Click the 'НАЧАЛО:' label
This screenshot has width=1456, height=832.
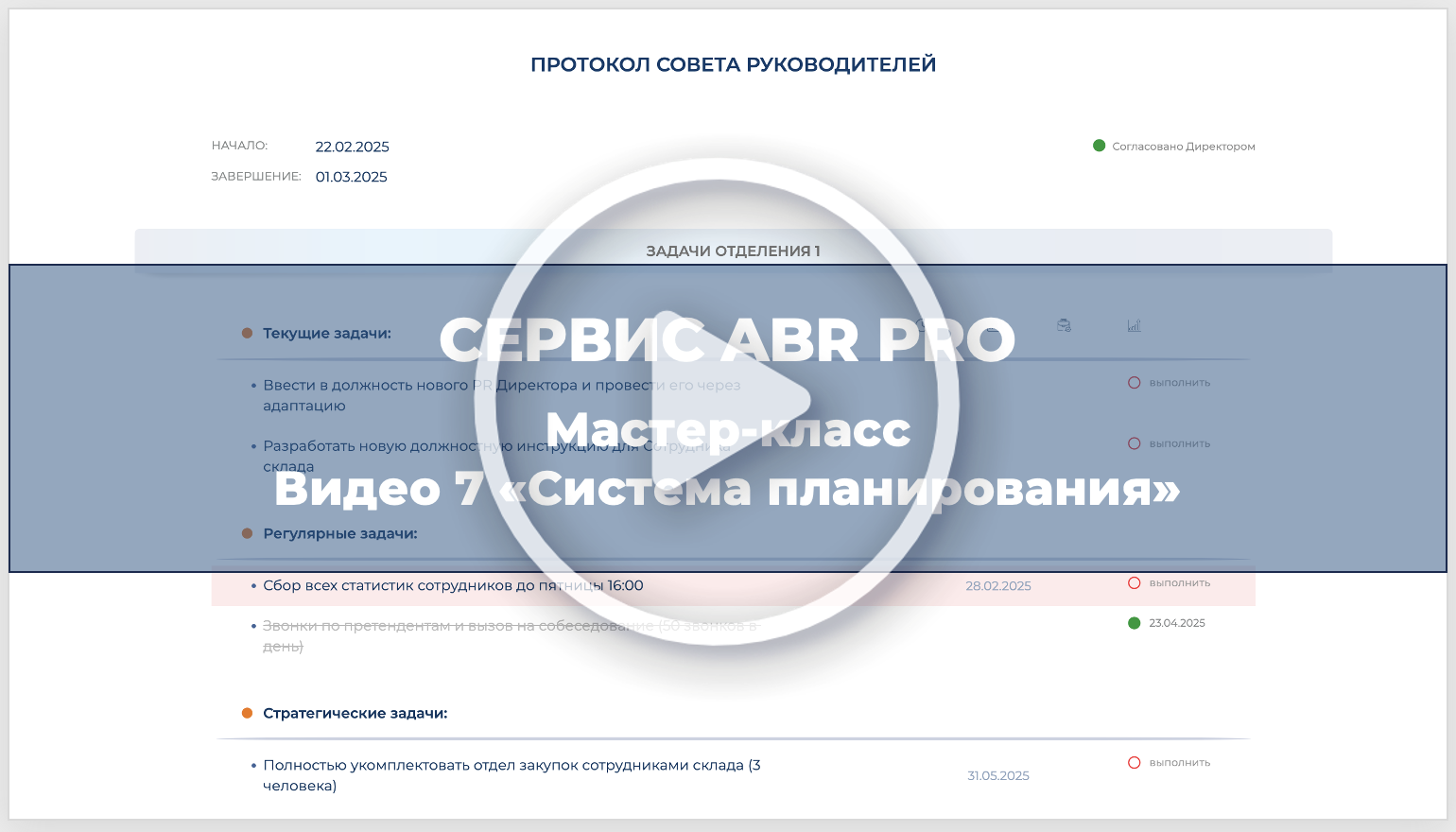click(x=240, y=146)
